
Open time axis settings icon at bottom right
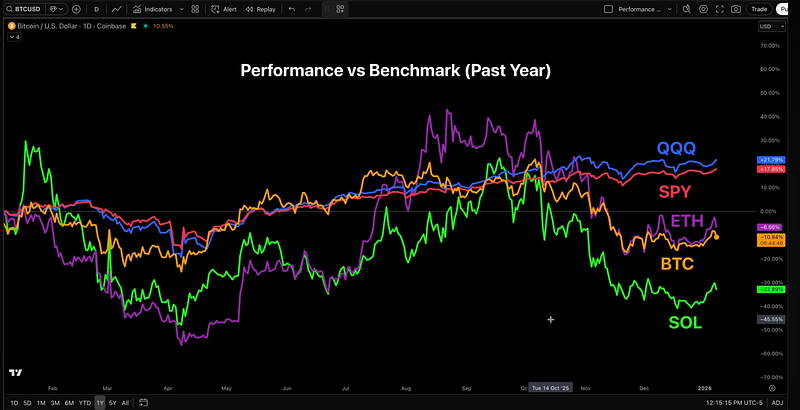coord(772,388)
